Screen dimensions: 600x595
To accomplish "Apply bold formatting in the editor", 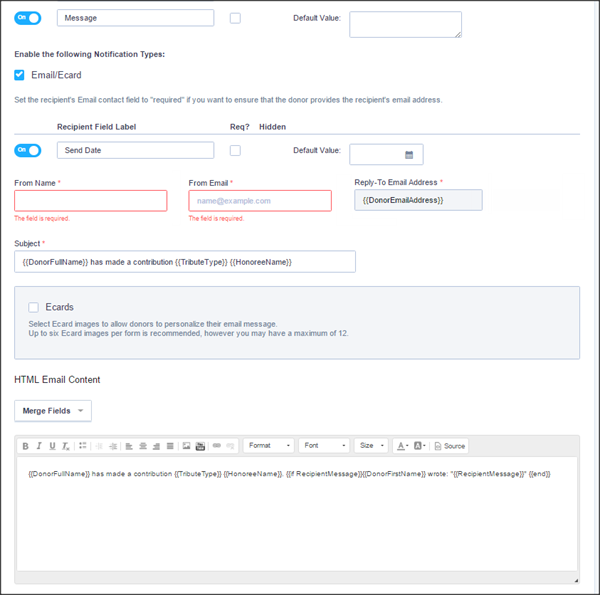I will pos(25,446).
